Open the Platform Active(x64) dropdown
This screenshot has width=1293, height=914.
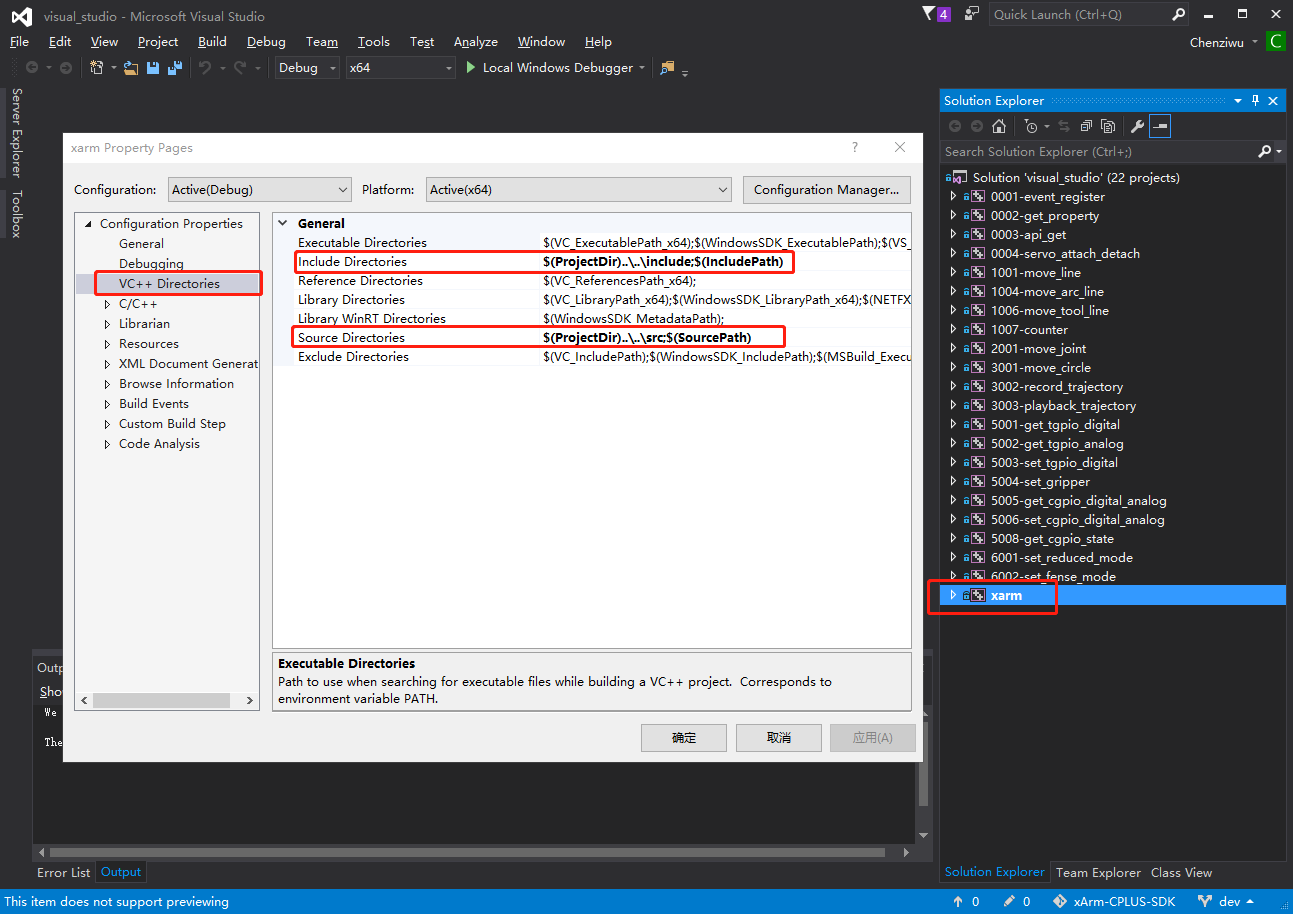(x=579, y=189)
